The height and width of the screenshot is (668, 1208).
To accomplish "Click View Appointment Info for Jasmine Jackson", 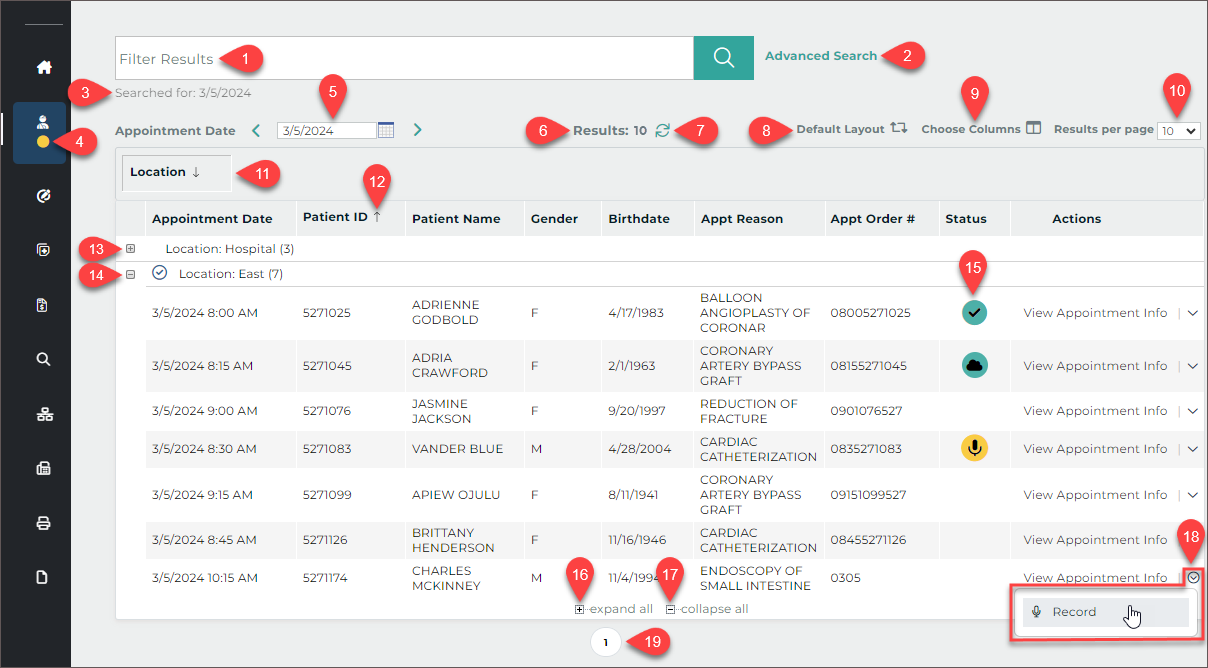I will pyautogui.click(x=1094, y=411).
